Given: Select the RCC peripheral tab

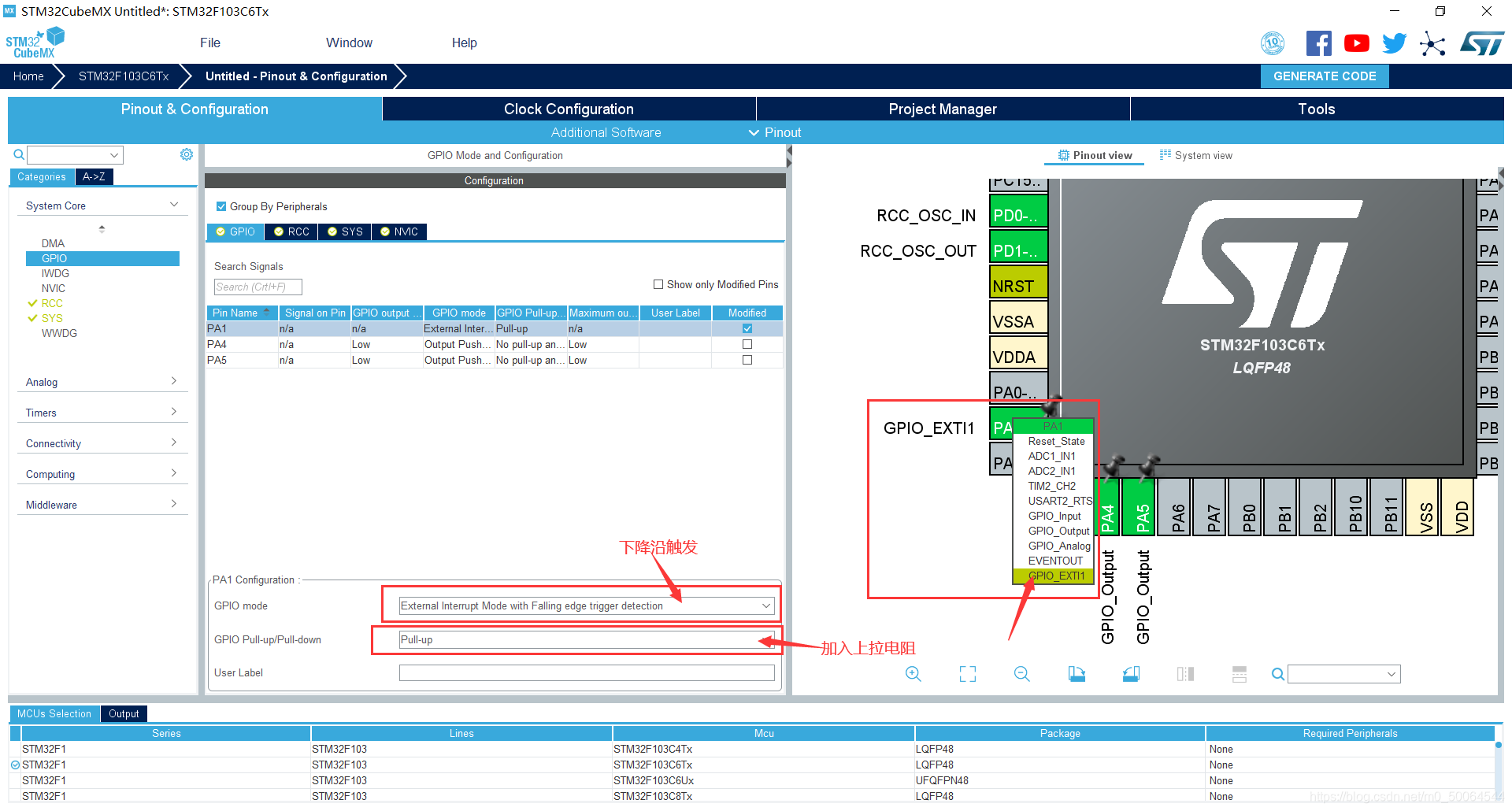Looking at the screenshot, I should point(291,231).
